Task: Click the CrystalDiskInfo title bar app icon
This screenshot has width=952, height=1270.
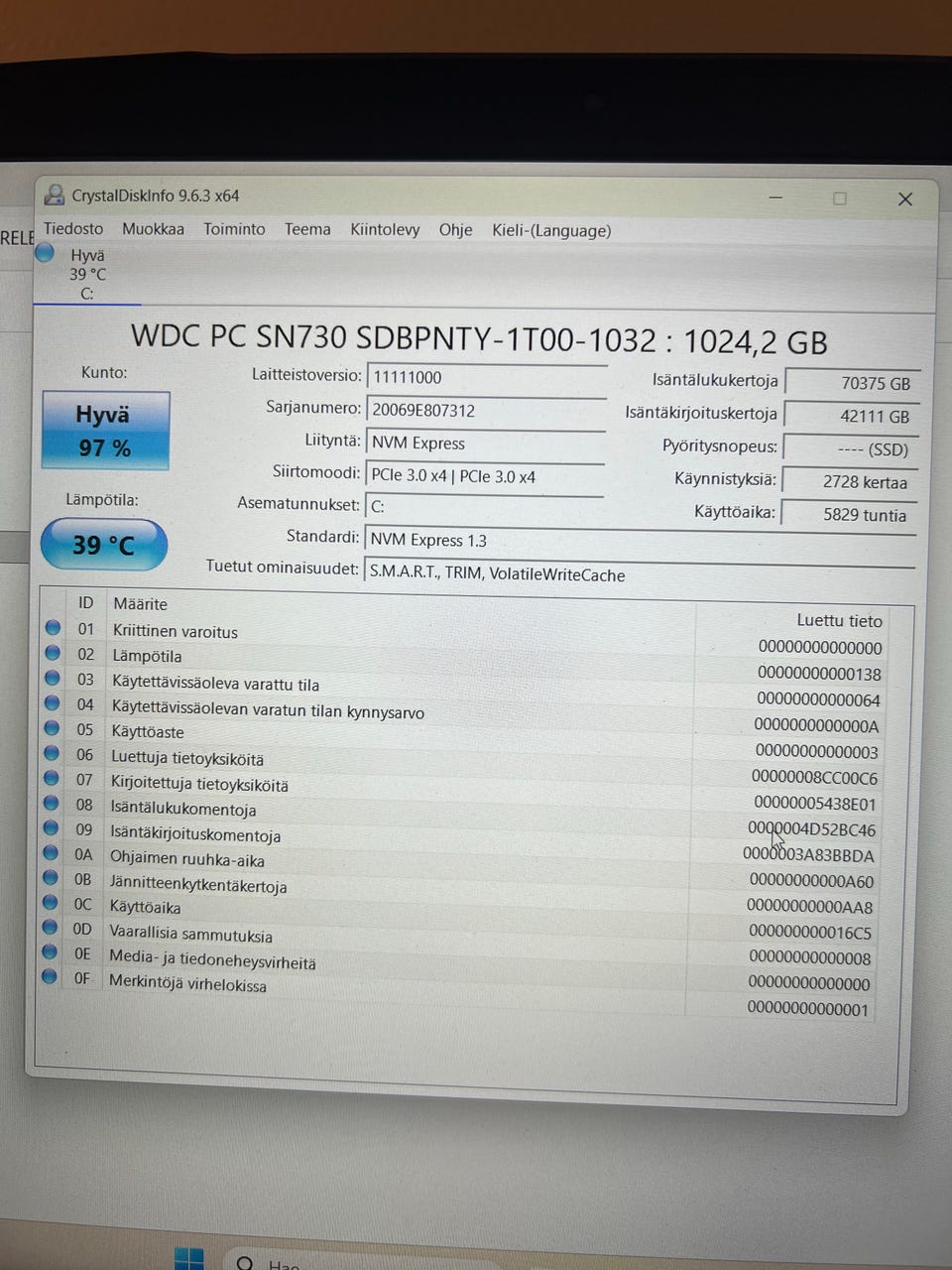Action: click(56, 195)
